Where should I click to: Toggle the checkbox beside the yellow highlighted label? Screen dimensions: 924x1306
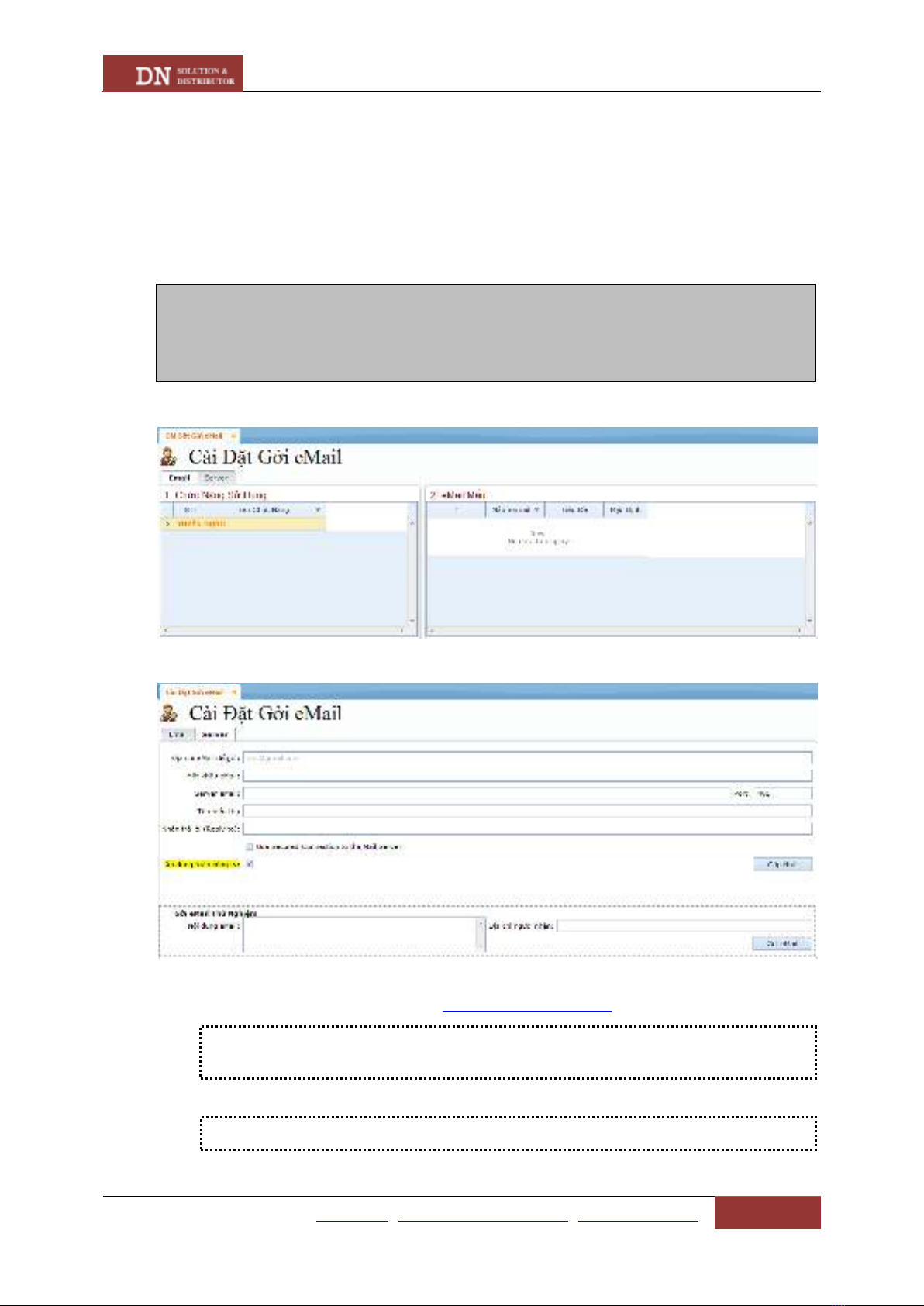[x=250, y=864]
